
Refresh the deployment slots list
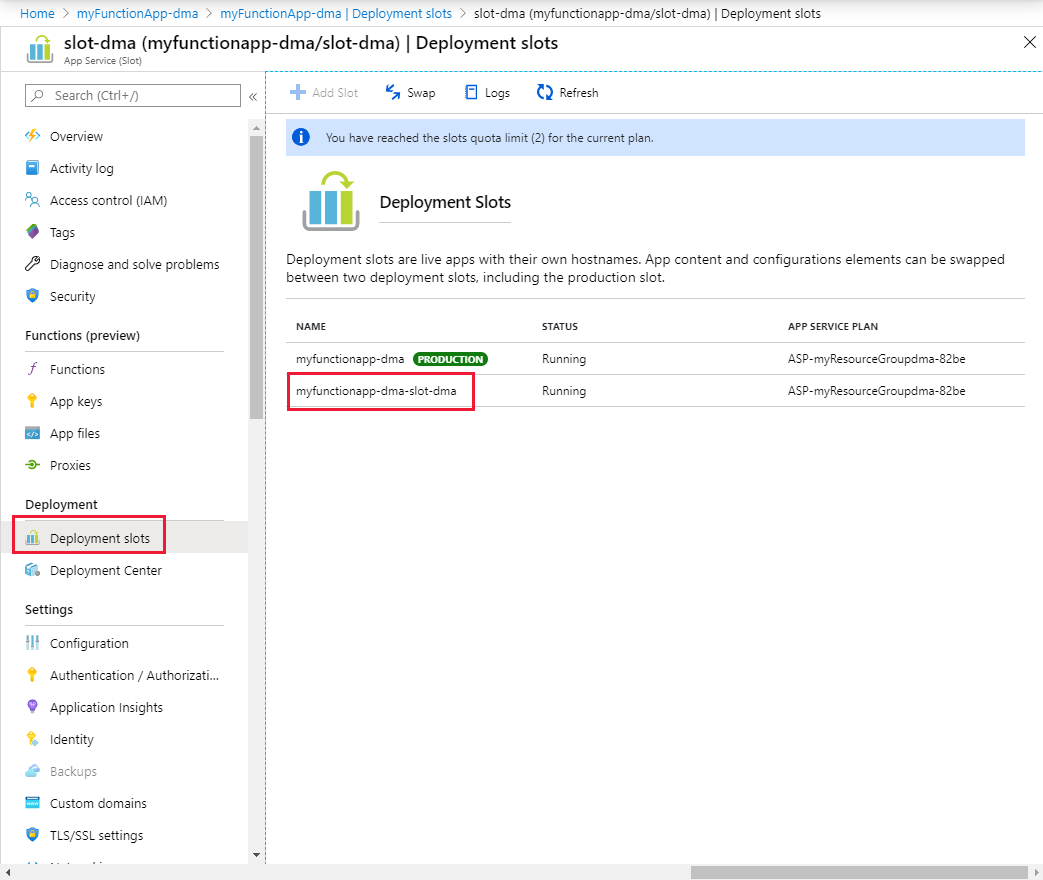(567, 92)
